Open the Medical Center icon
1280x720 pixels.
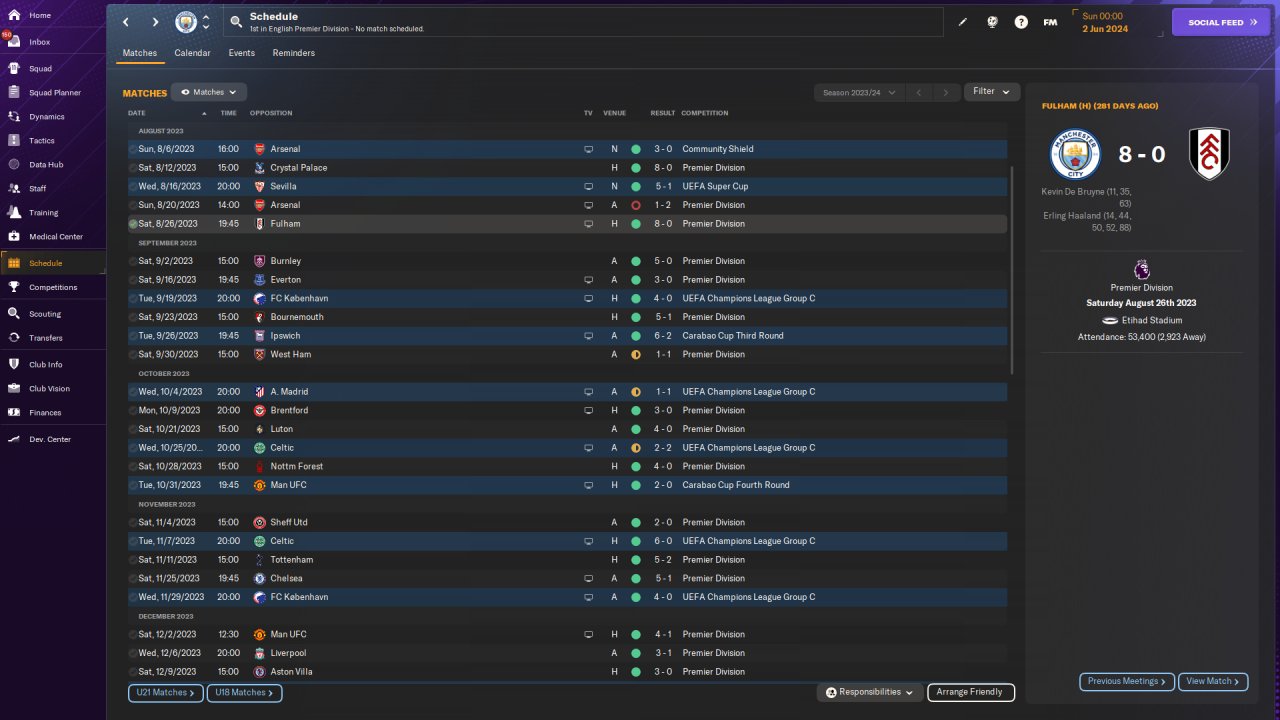pos(14,237)
